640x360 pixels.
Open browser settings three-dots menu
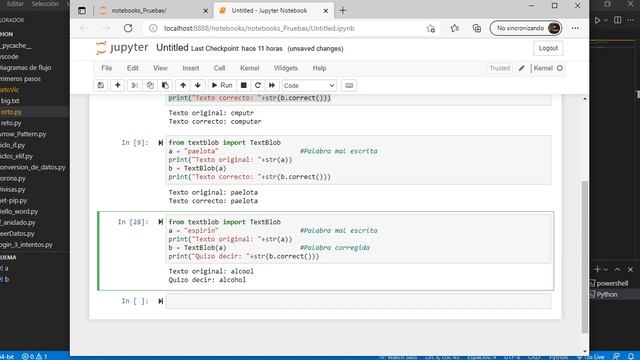(575, 28)
